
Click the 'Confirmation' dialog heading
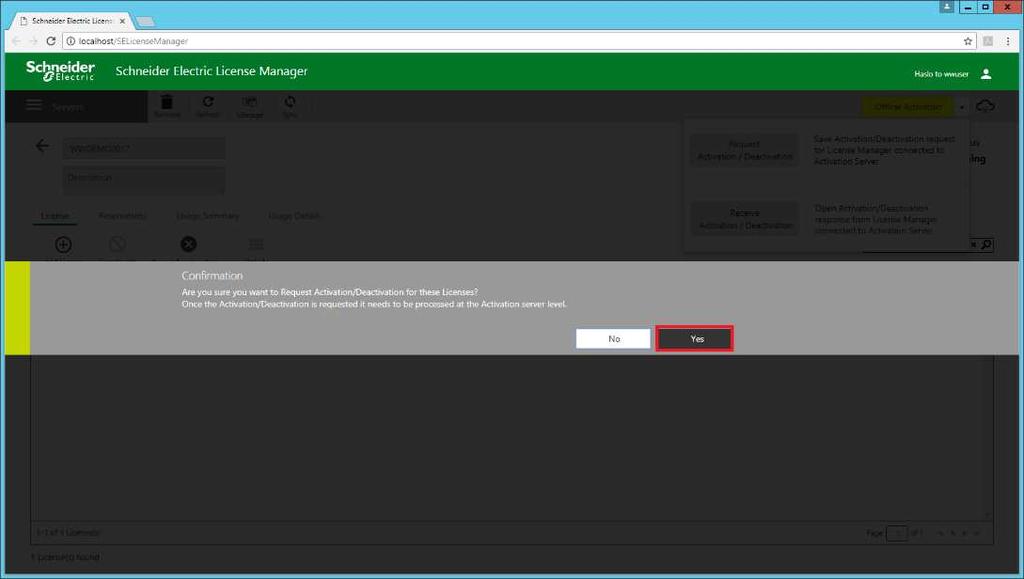tap(212, 276)
